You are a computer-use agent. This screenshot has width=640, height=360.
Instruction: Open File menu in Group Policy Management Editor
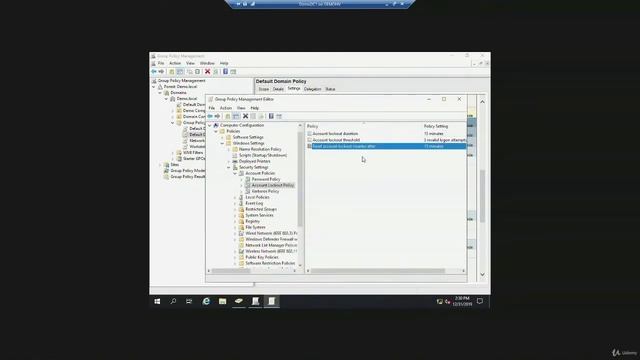pos(211,108)
